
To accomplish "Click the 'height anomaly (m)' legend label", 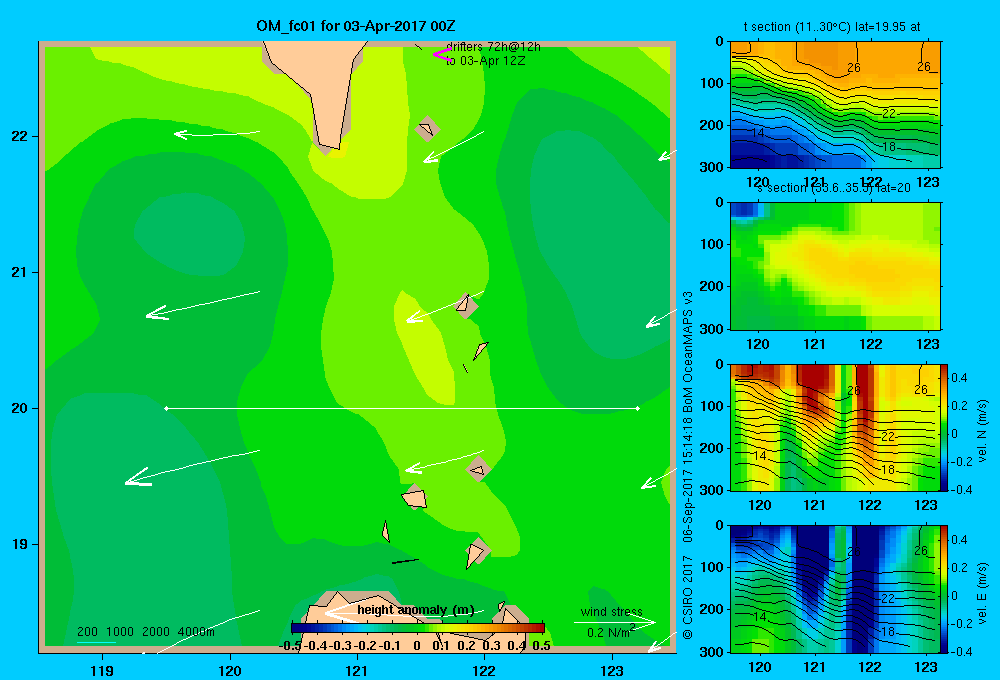I will [416, 610].
